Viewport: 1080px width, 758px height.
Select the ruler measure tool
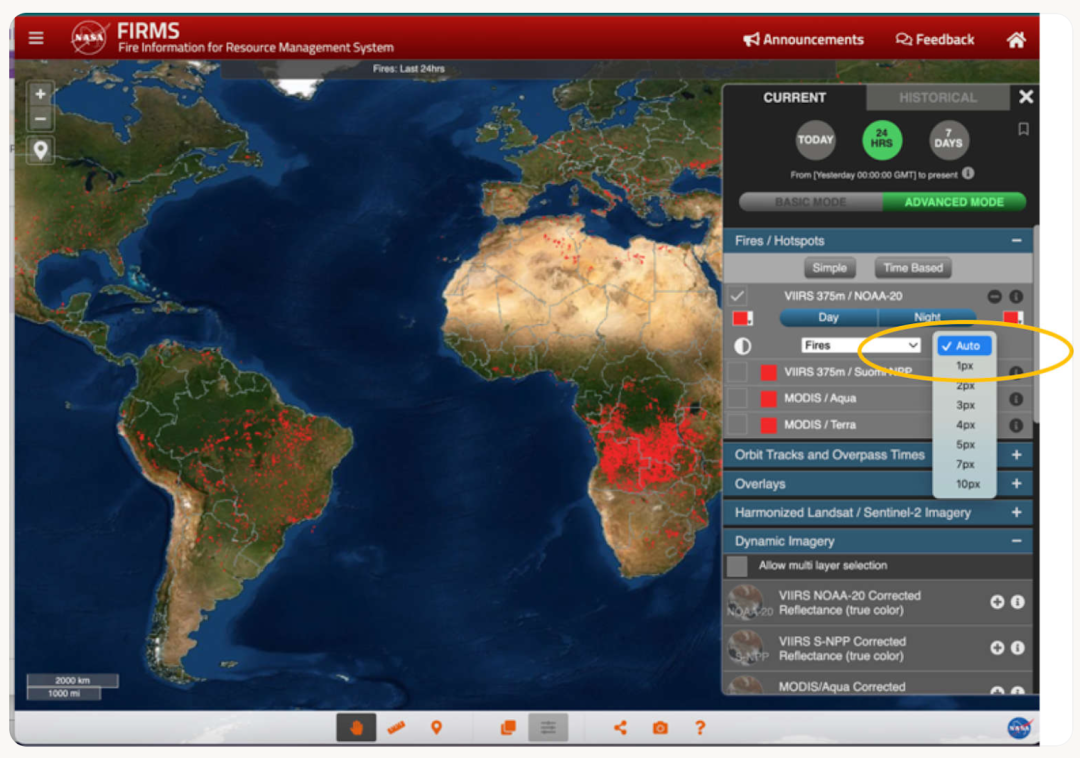point(396,728)
